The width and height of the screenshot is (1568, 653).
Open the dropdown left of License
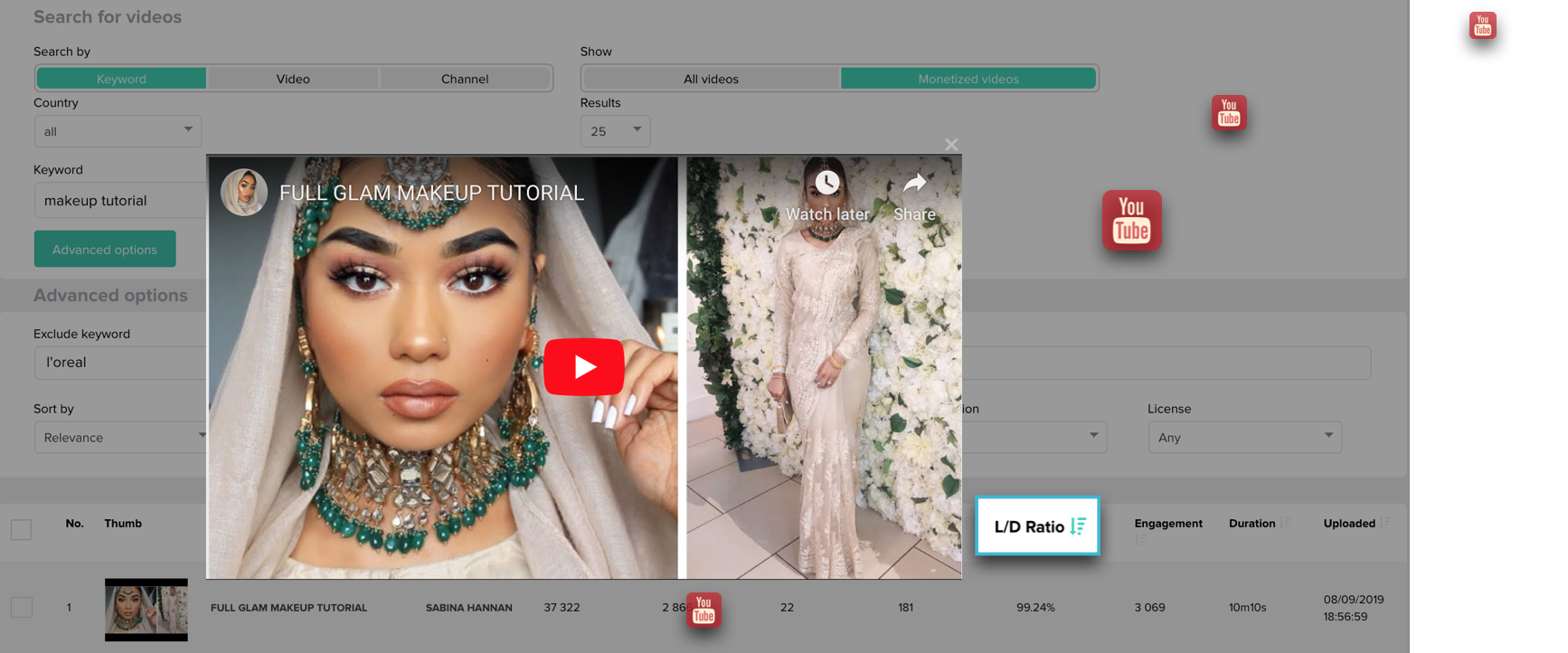pos(1034,437)
